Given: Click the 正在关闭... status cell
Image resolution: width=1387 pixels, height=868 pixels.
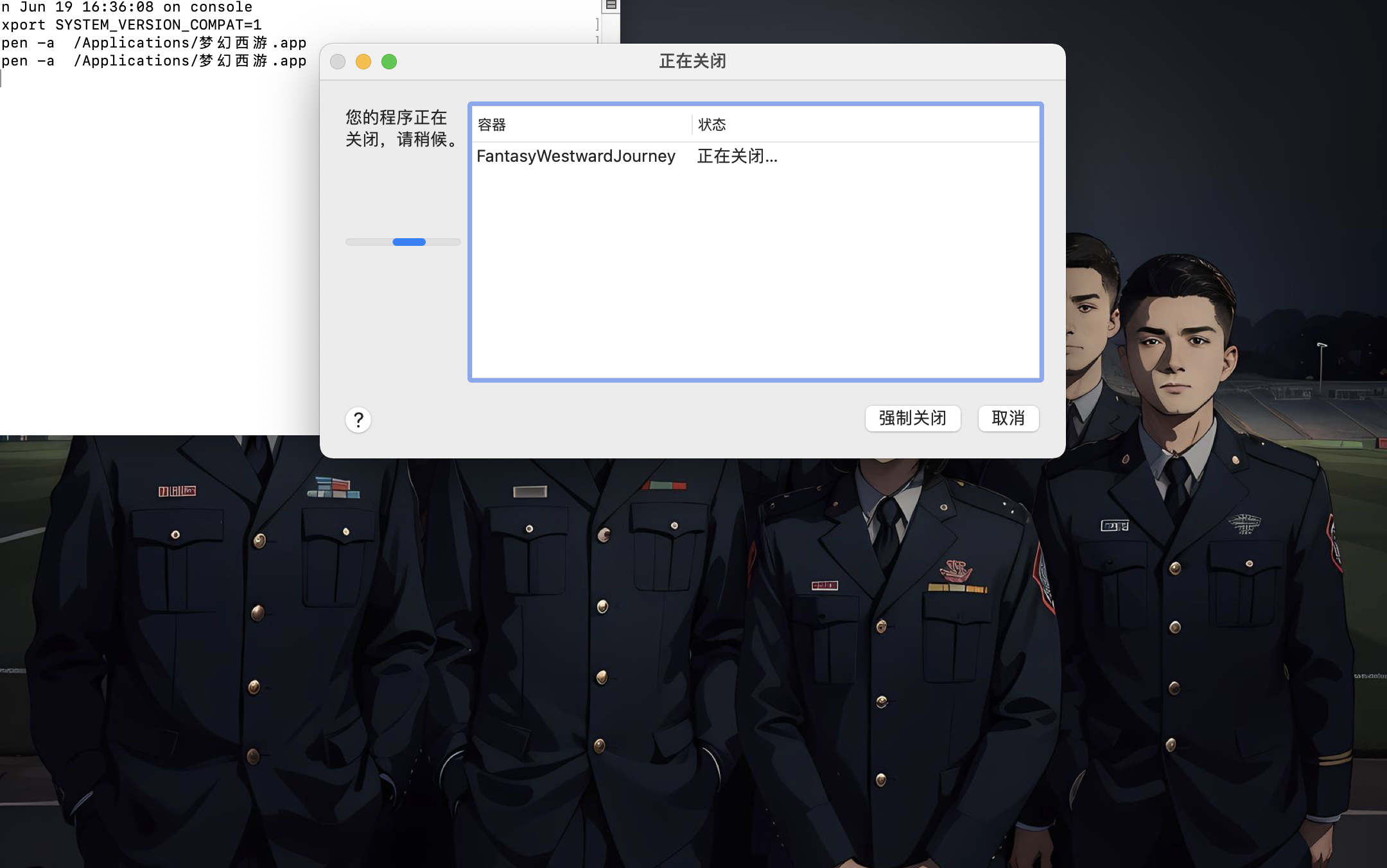Looking at the screenshot, I should (737, 156).
